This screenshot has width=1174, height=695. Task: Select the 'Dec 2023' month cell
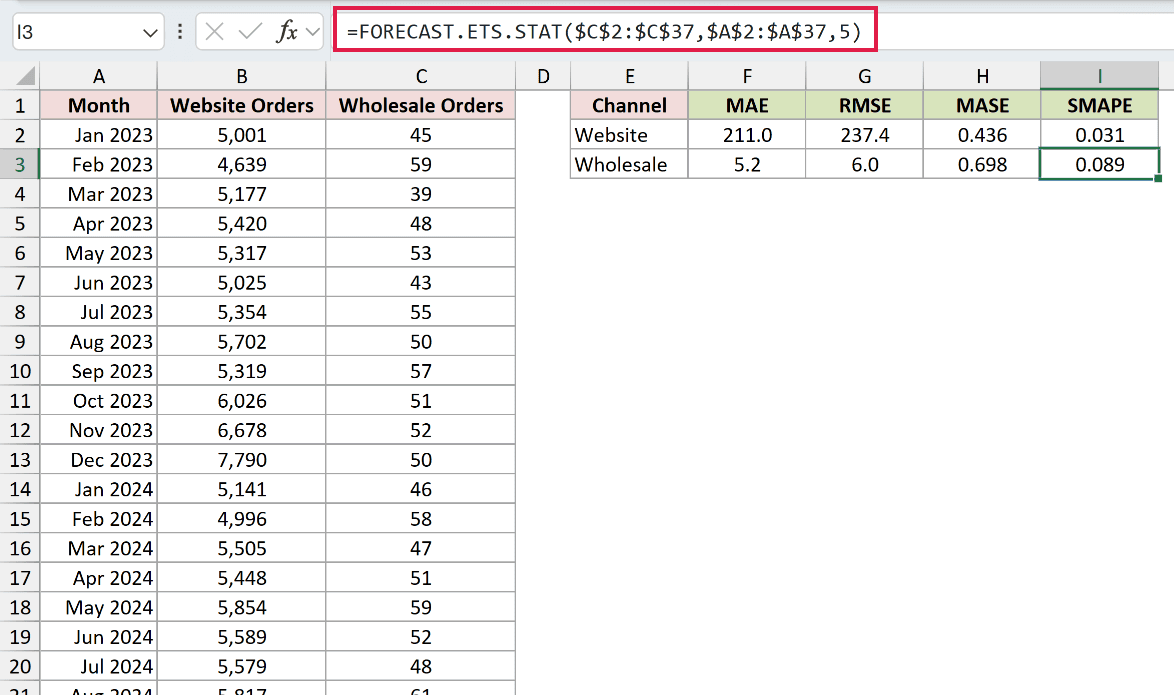[x=99, y=460]
